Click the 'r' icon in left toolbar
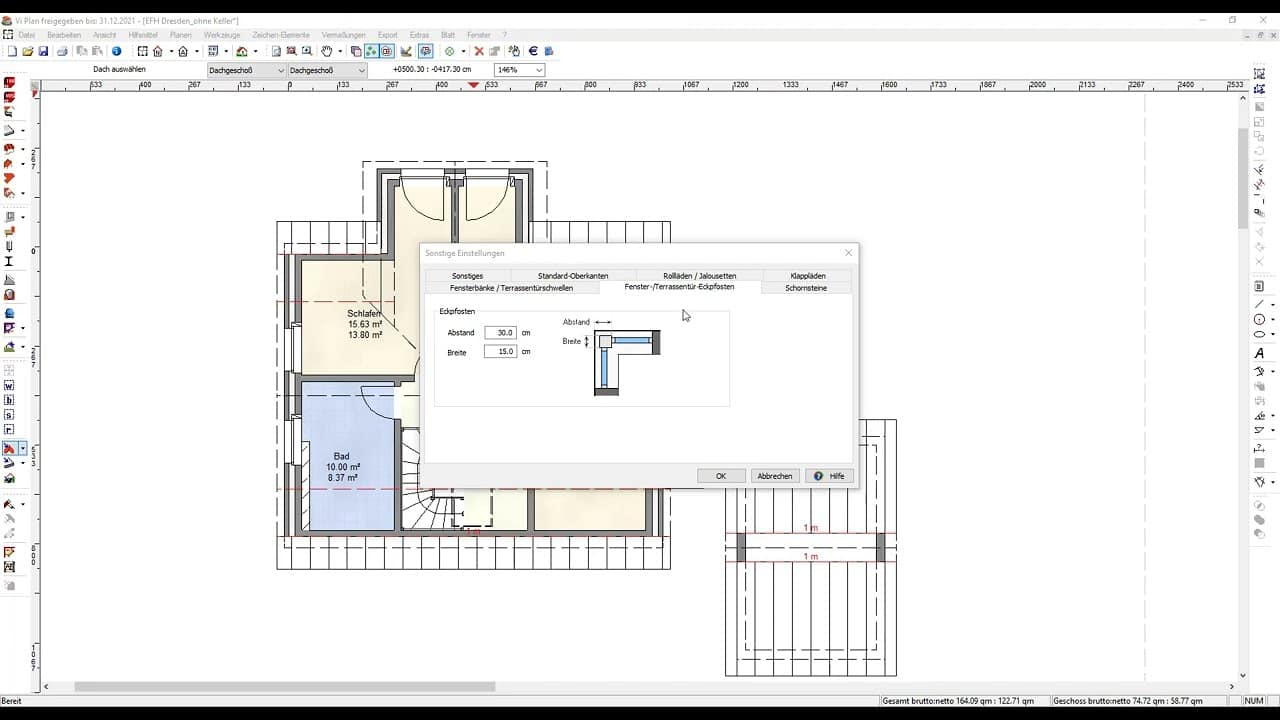 pyautogui.click(x=9, y=430)
